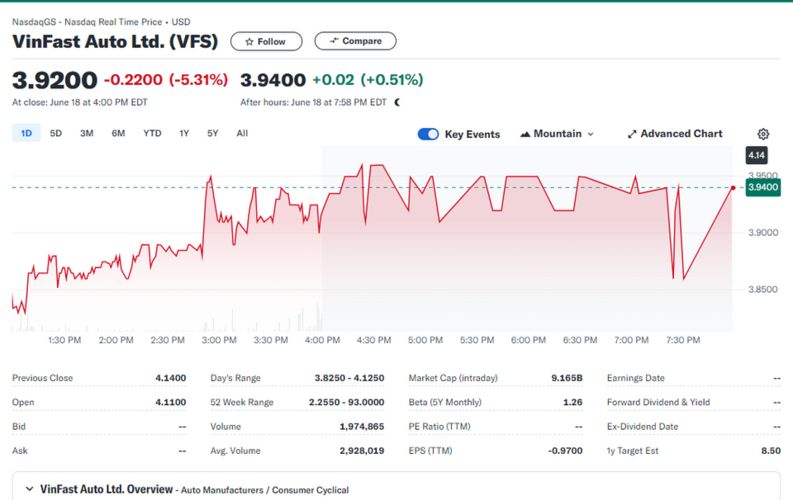Screen dimensions: 793x500
Task: Open the Advanced Chart link
Action: click(x=675, y=134)
